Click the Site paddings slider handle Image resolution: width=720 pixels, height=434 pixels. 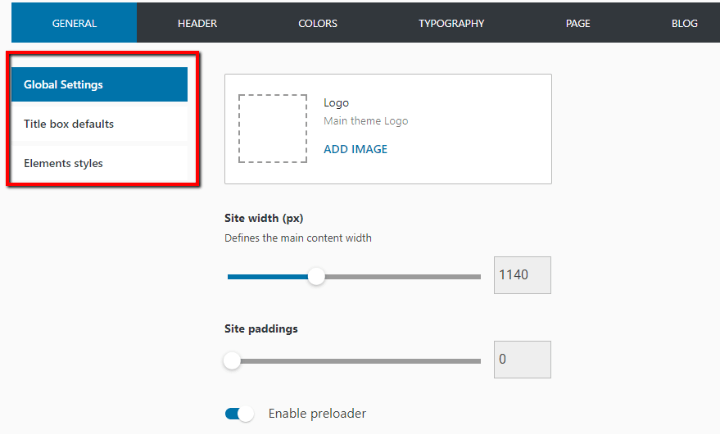point(232,361)
